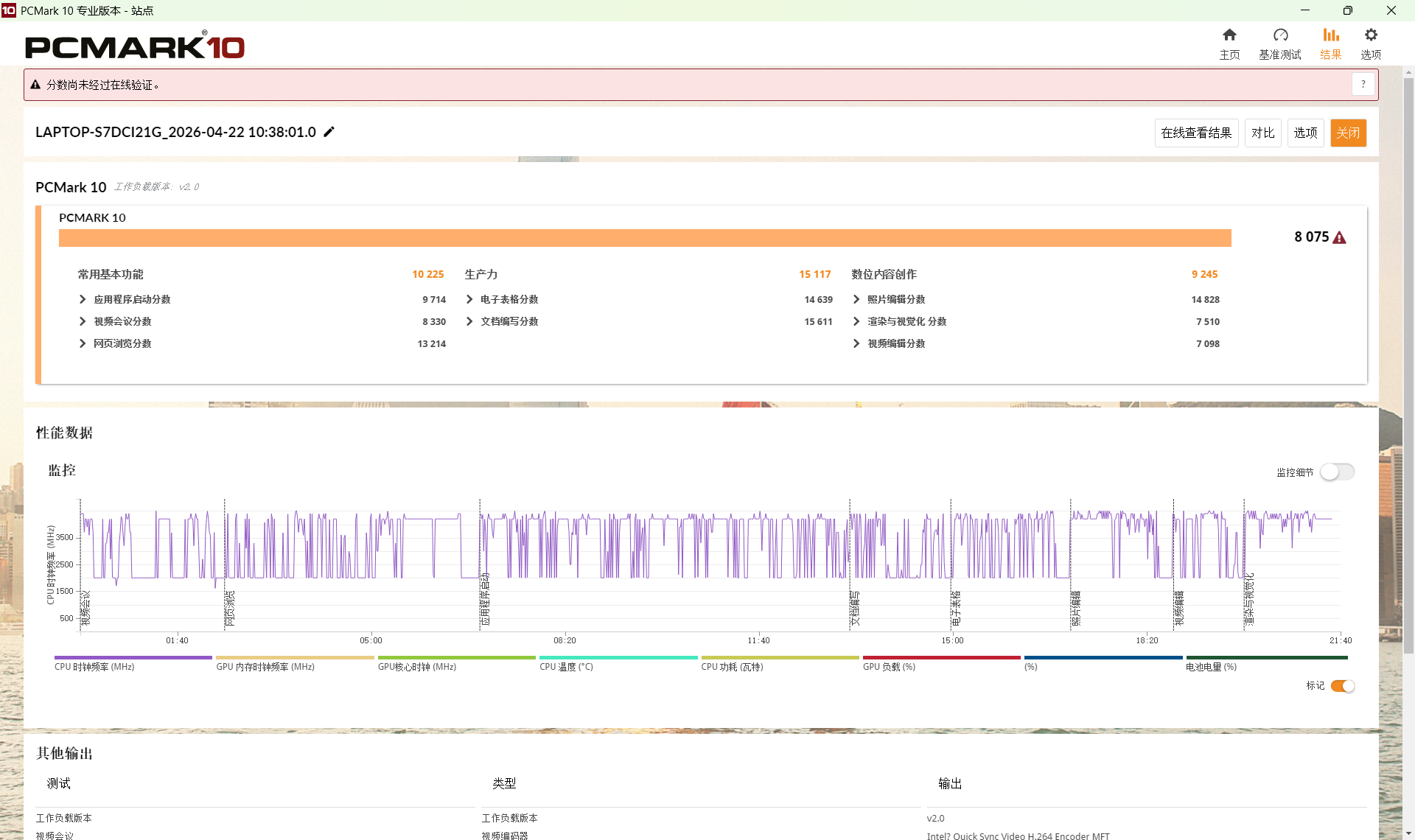Open the Home (主页) icon
Screen dimensions: 1415x840
tap(1229, 35)
